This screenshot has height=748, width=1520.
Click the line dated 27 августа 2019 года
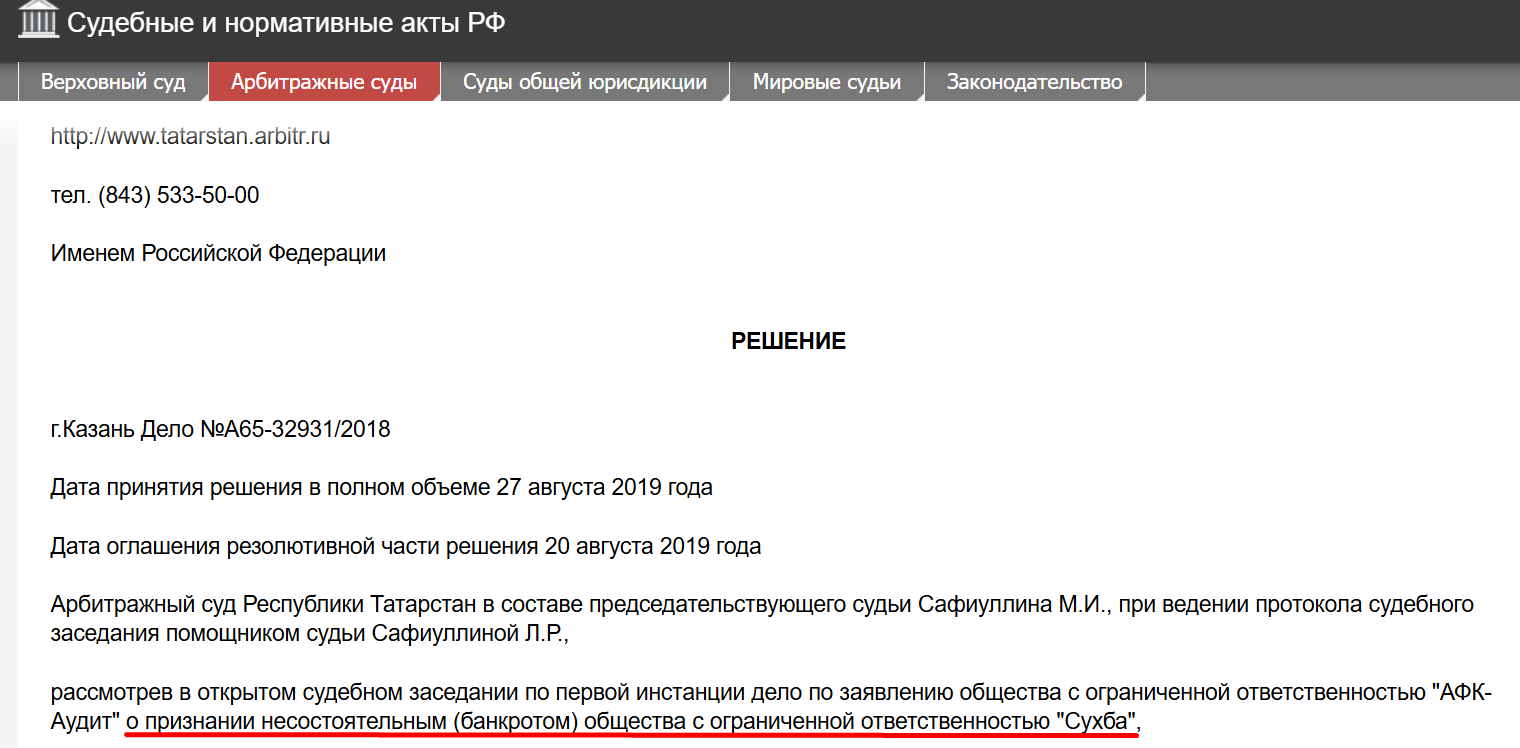click(x=382, y=488)
